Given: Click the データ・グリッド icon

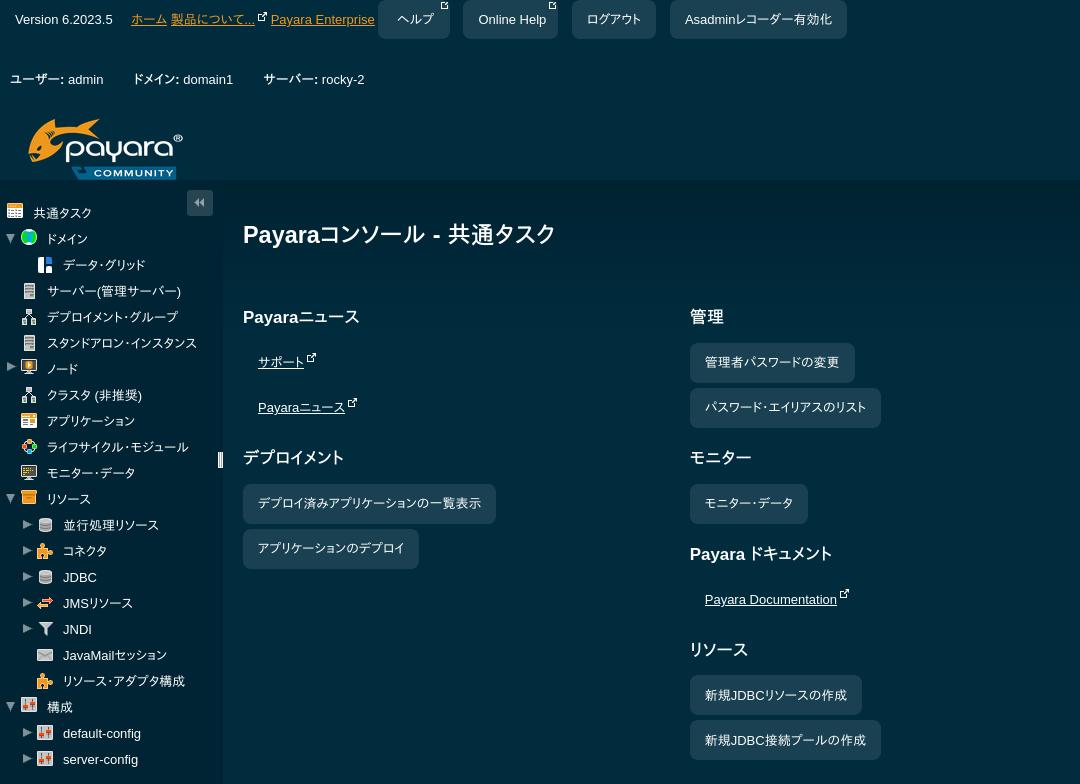Looking at the screenshot, I should [x=45, y=264].
